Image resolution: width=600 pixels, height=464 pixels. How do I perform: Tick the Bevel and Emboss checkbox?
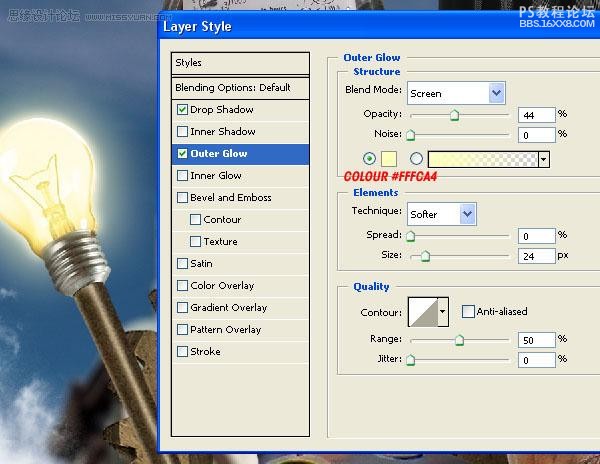click(183, 198)
